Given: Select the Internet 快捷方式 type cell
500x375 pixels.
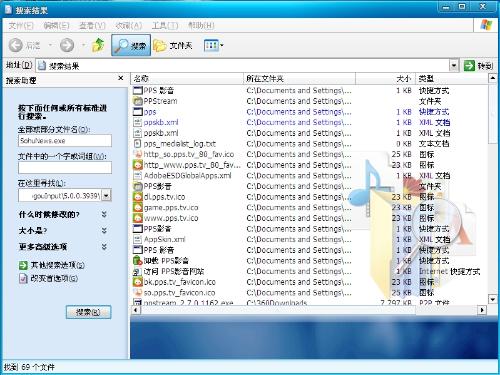Looking at the screenshot, I should click(x=449, y=271).
